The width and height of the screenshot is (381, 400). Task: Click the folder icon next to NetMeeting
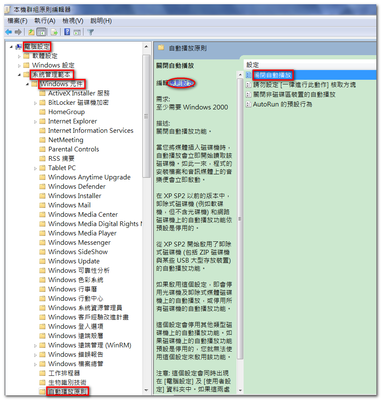coord(42,140)
